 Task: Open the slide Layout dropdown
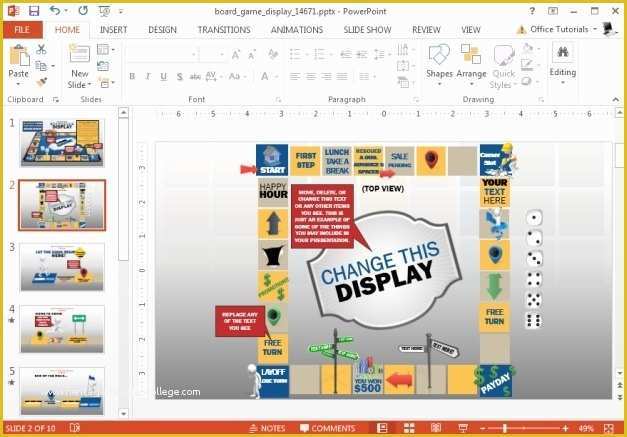coord(106,50)
